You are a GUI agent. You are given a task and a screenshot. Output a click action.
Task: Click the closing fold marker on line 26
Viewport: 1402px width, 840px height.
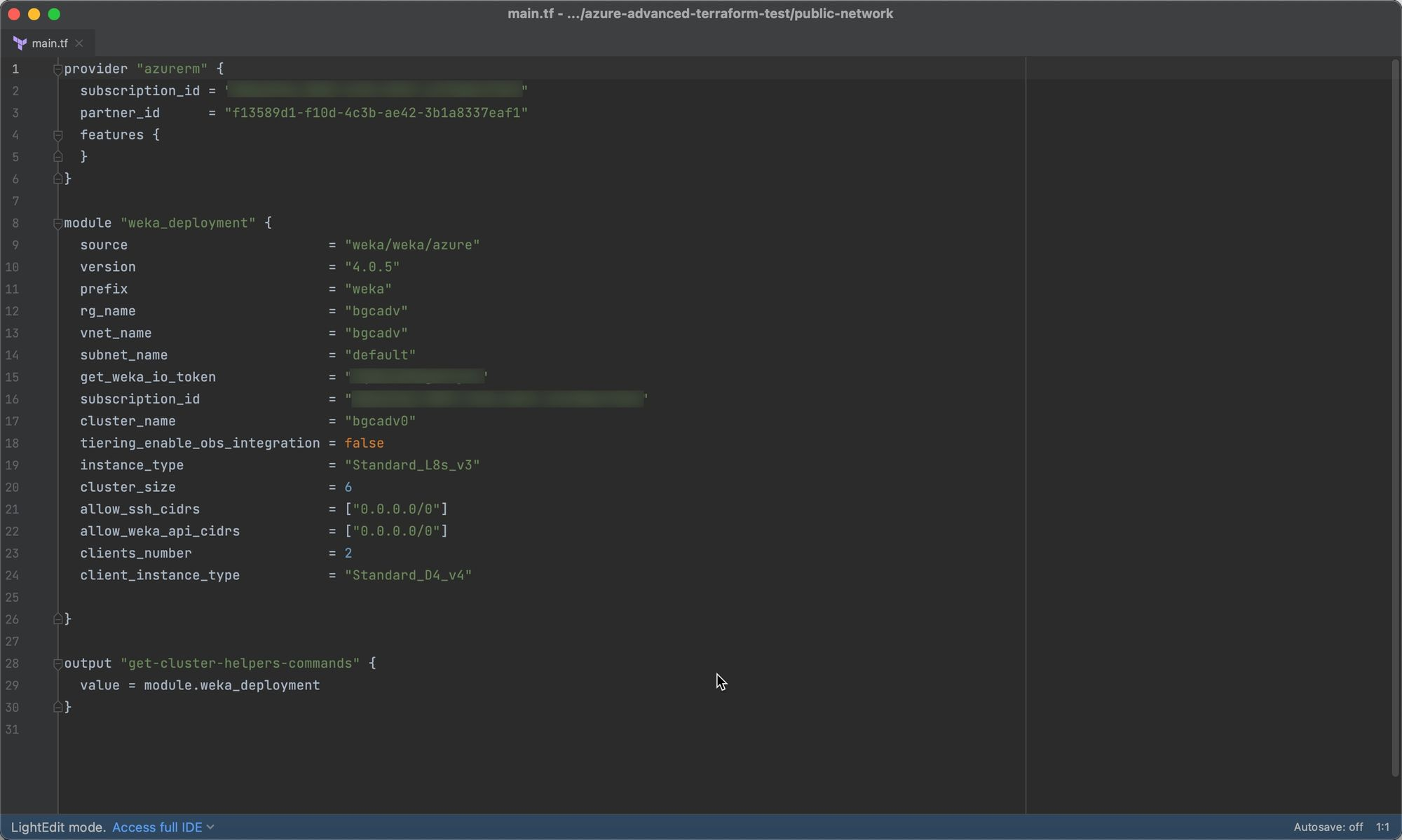click(58, 619)
